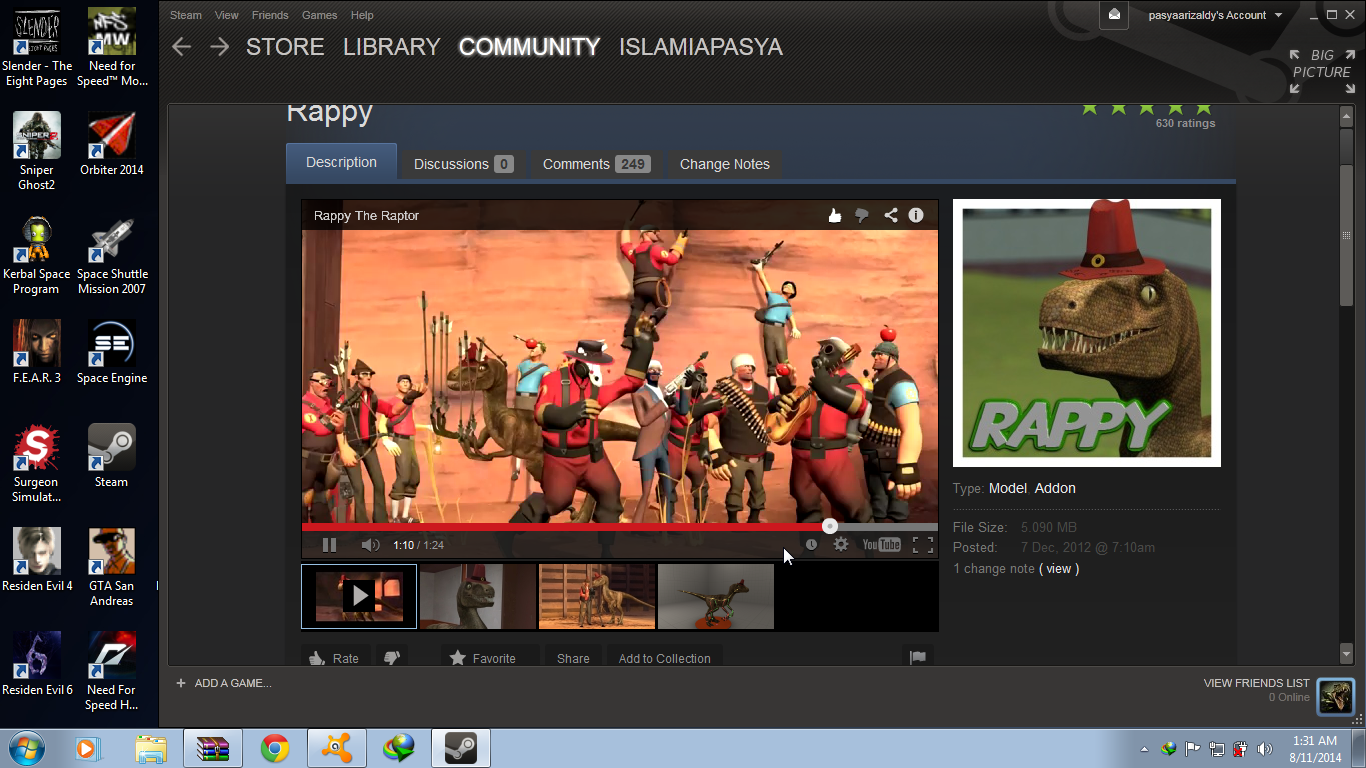Go to COMMUNITY section
The image size is (1366, 768).
coord(529,47)
